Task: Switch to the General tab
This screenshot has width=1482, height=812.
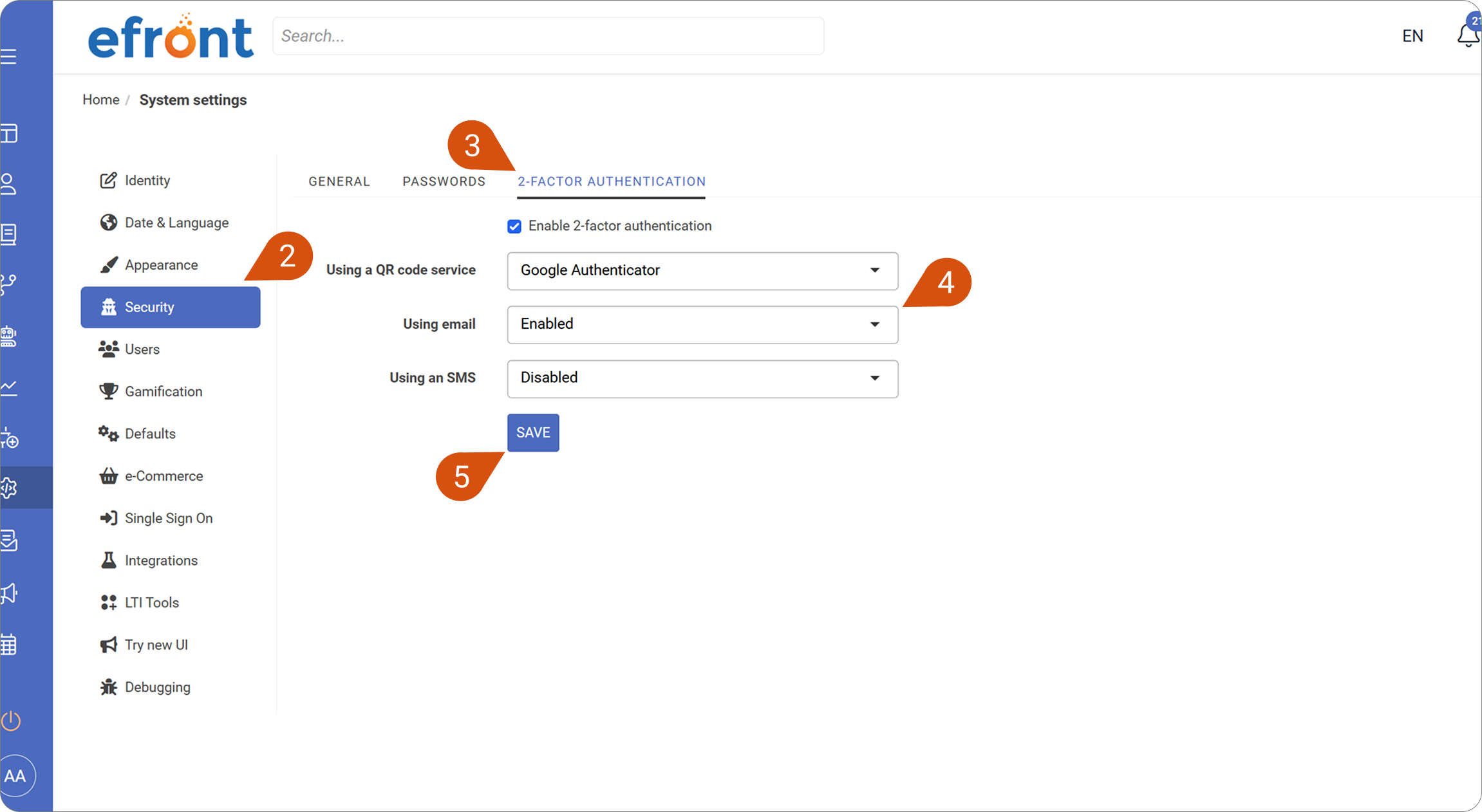Action: 339,181
